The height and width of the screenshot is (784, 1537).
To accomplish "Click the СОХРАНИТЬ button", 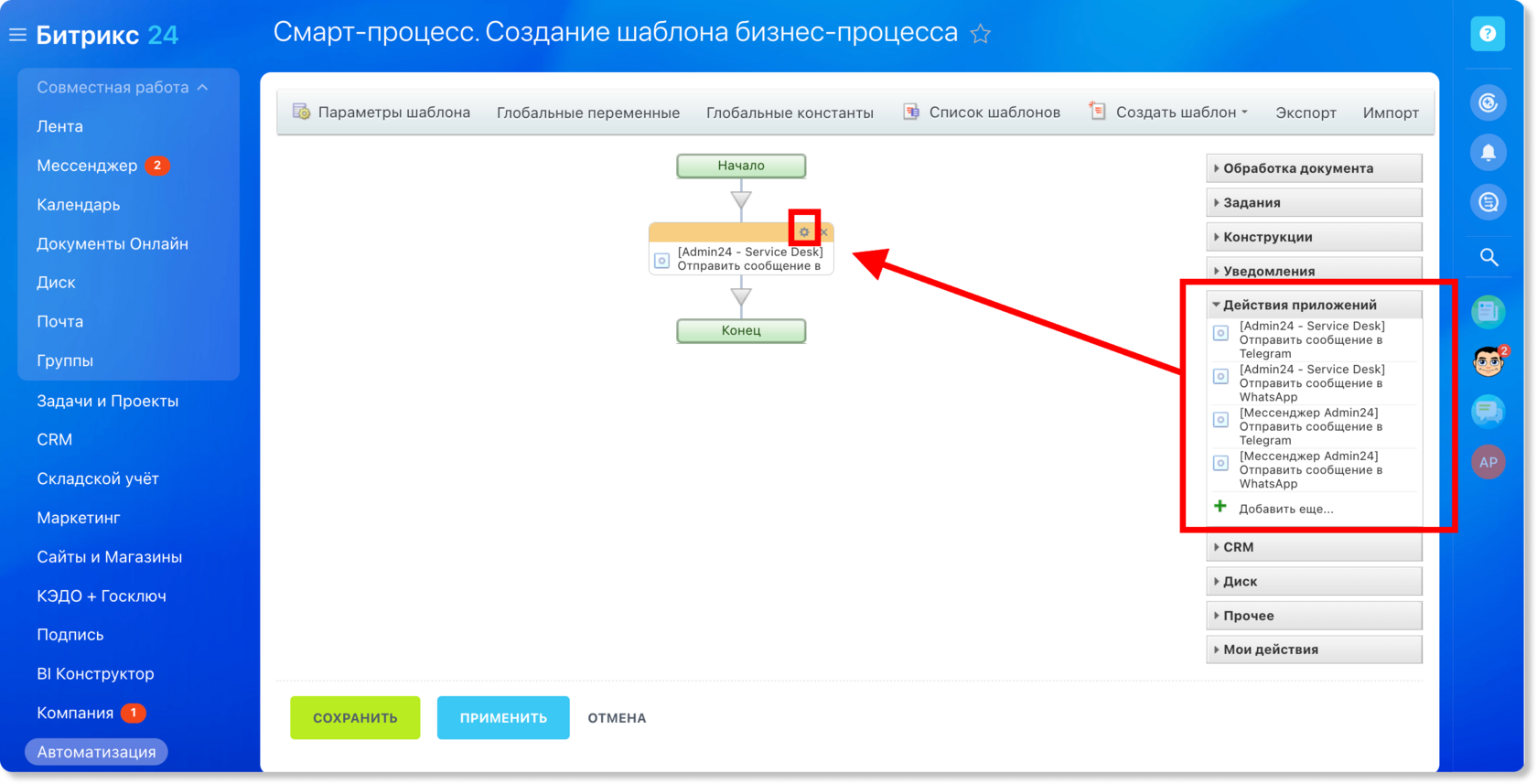I will click(x=355, y=718).
